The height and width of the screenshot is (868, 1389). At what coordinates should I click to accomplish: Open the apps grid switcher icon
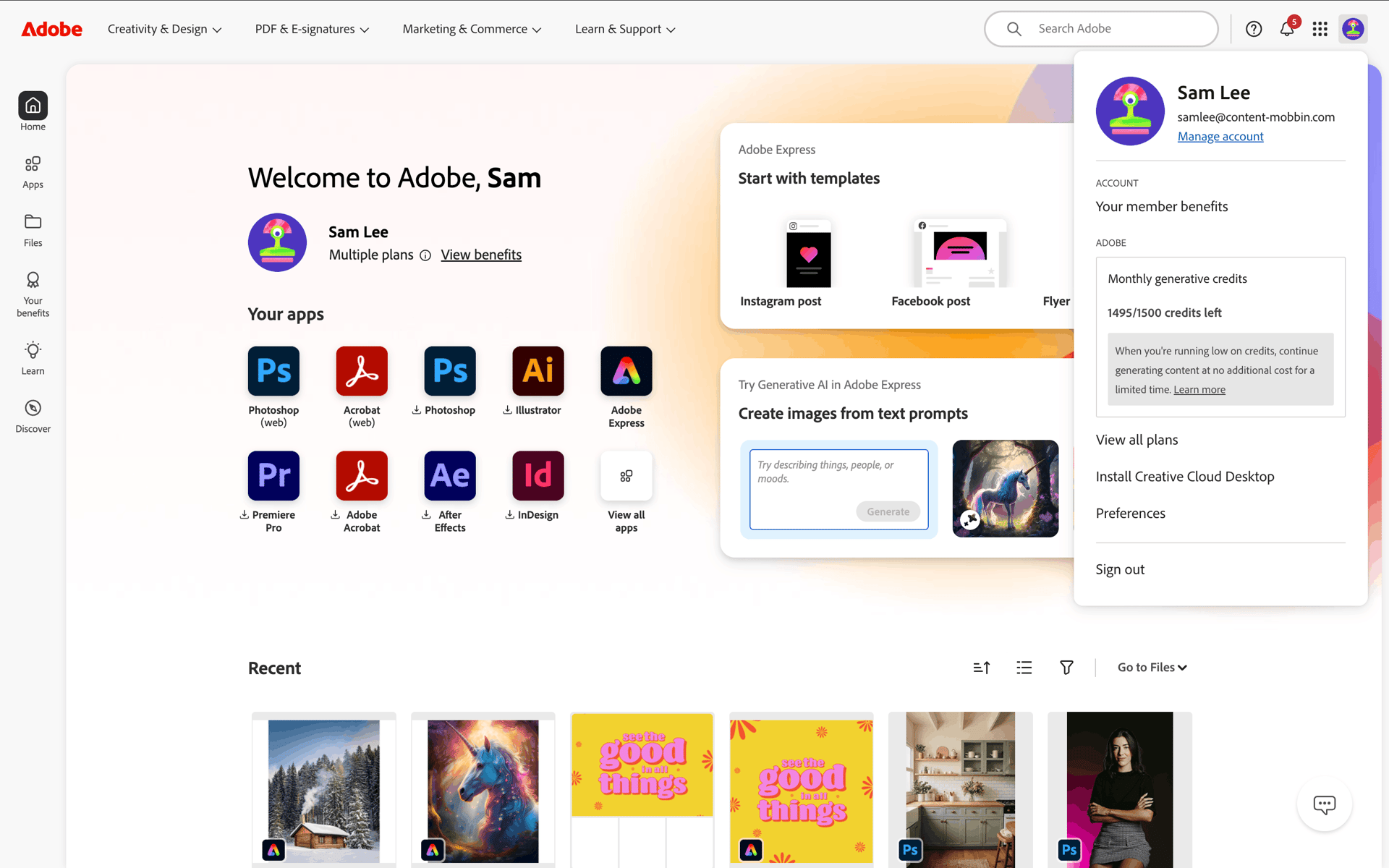coord(1320,29)
